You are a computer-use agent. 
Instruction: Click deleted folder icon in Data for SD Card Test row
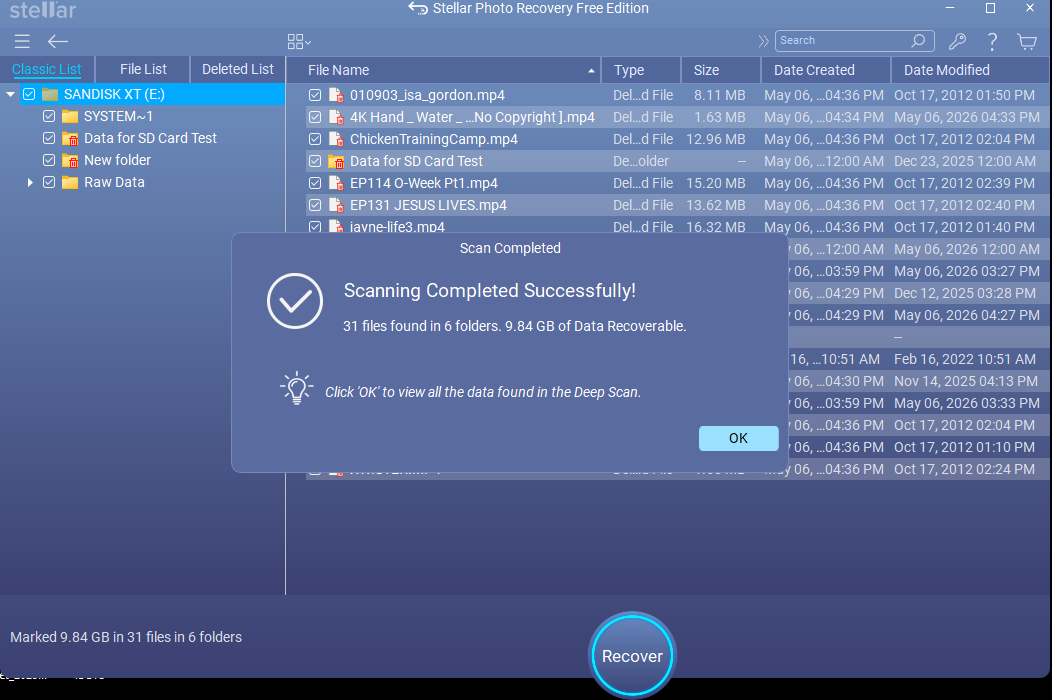(336, 162)
